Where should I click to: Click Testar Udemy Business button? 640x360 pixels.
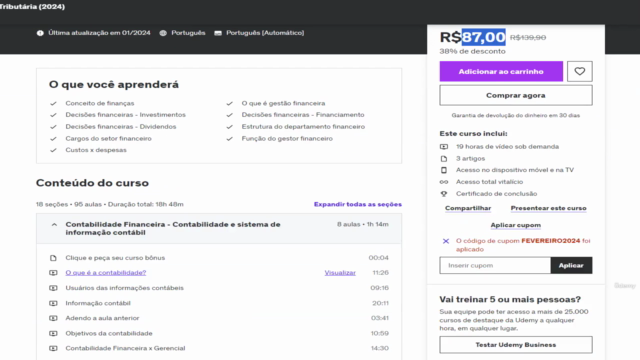pyautogui.click(x=516, y=345)
